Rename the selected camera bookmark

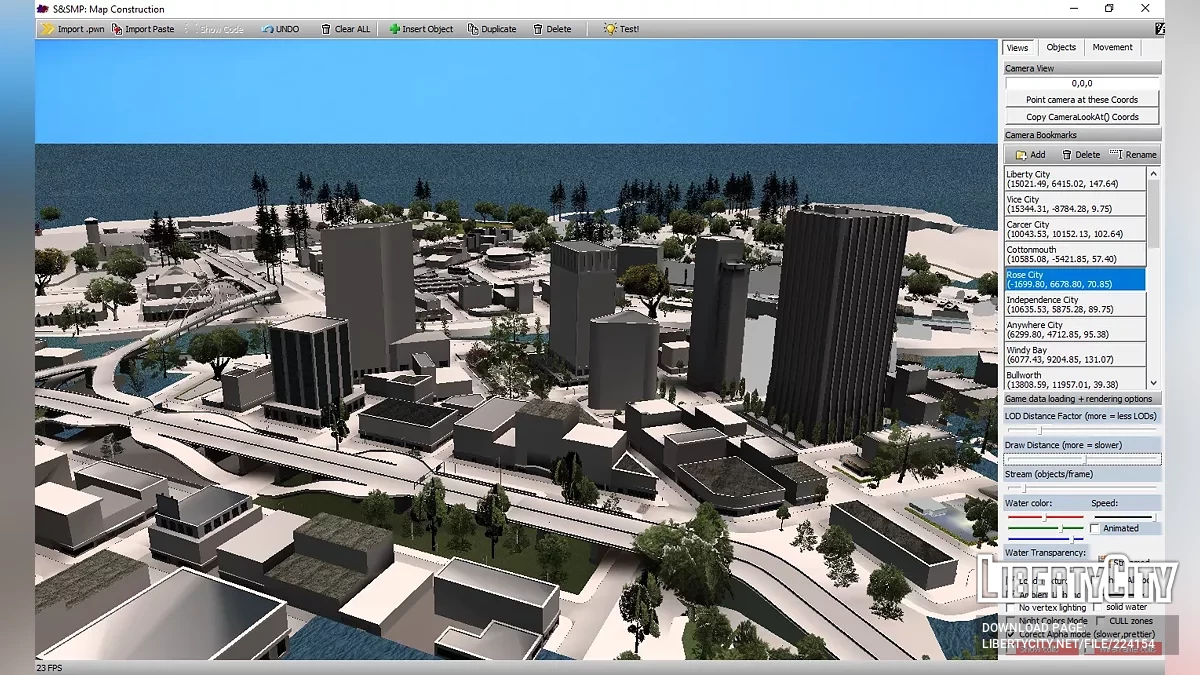[1133, 155]
